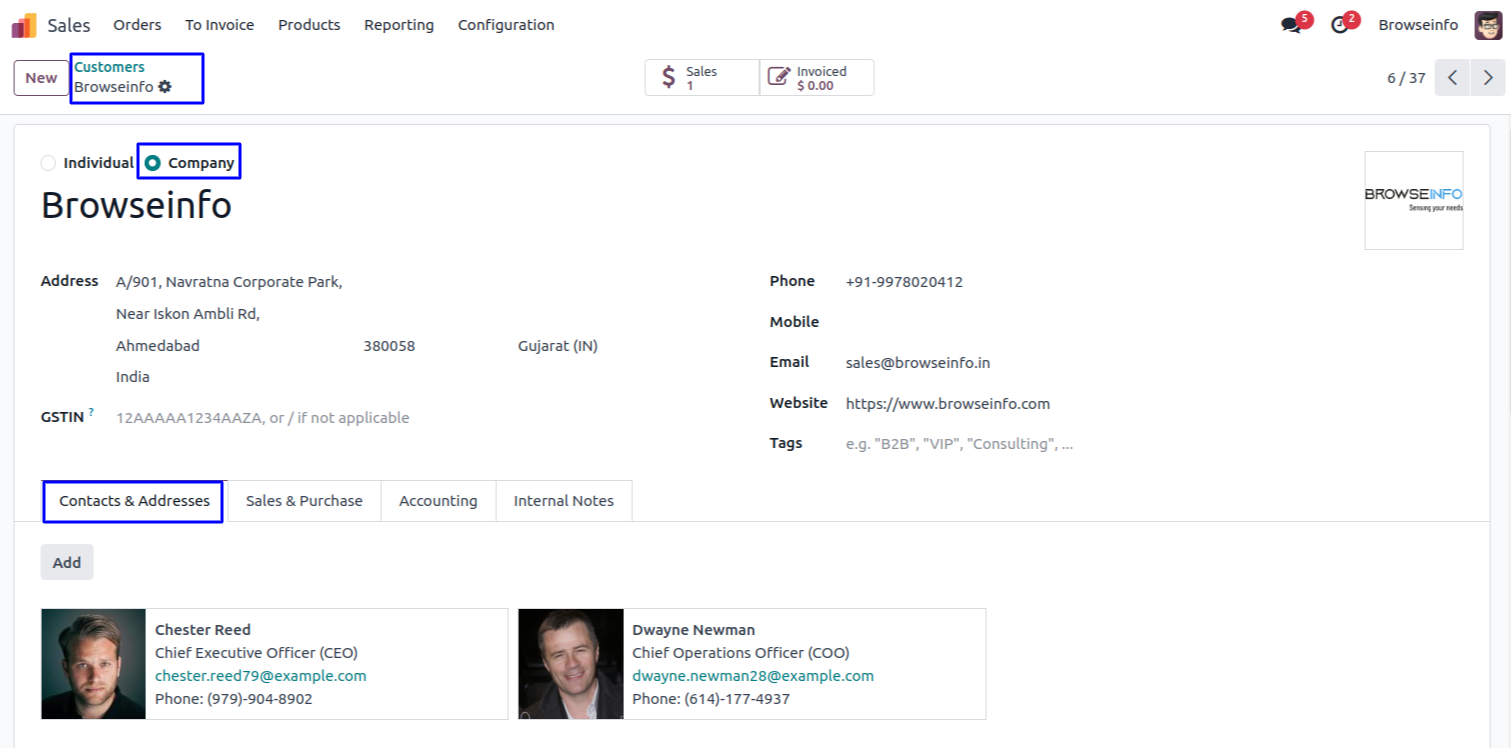Click the Customers breadcrumb link
The image size is (1511, 748).
(x=109, y=67)
